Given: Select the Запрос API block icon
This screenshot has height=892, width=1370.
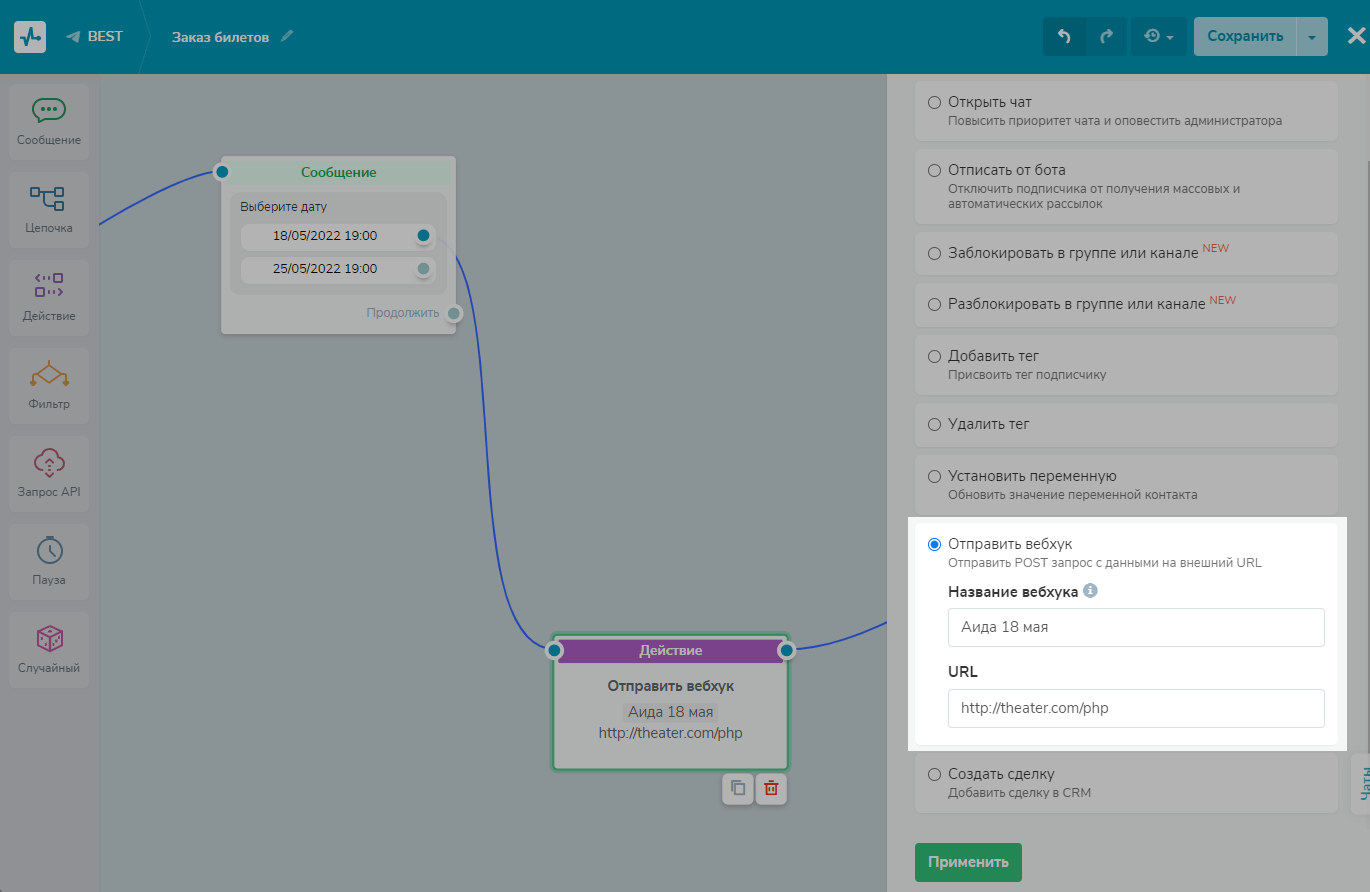Looking at the screenshot, I should (49, 462).
